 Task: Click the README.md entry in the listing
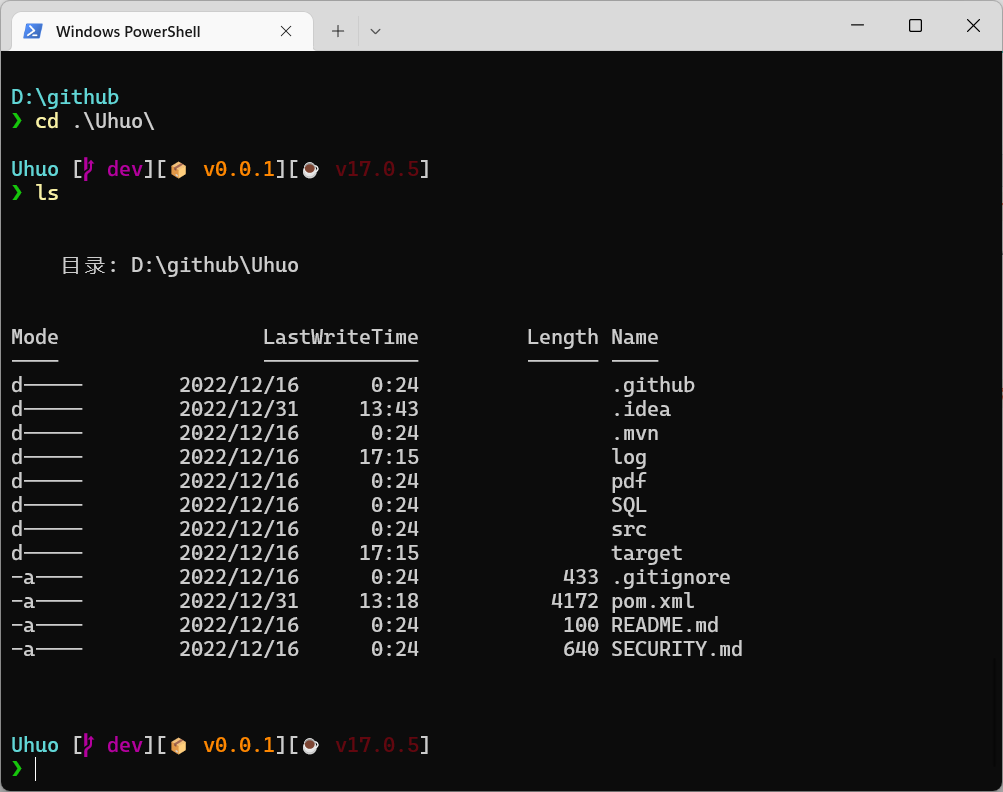[x=664, y=625]
